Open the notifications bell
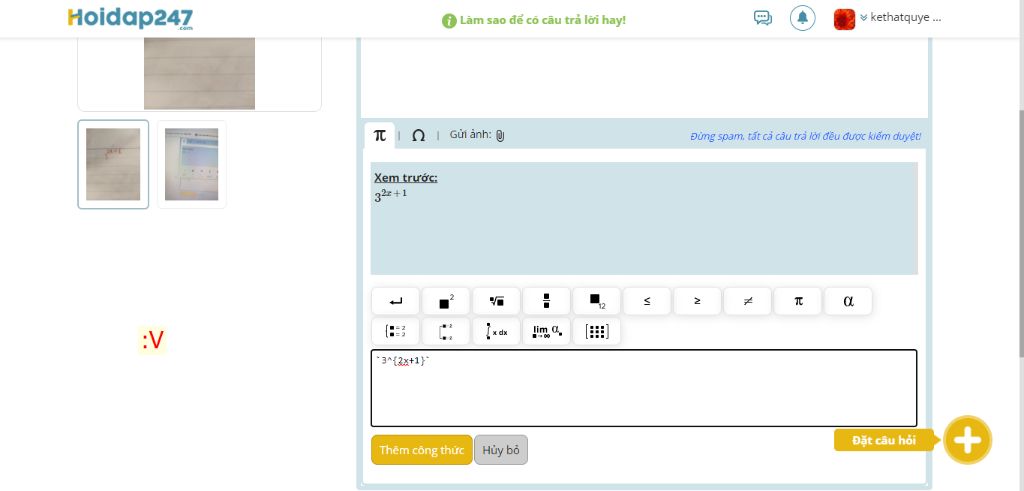Viewport: 1024px width, 491px height. pos(803,18)
